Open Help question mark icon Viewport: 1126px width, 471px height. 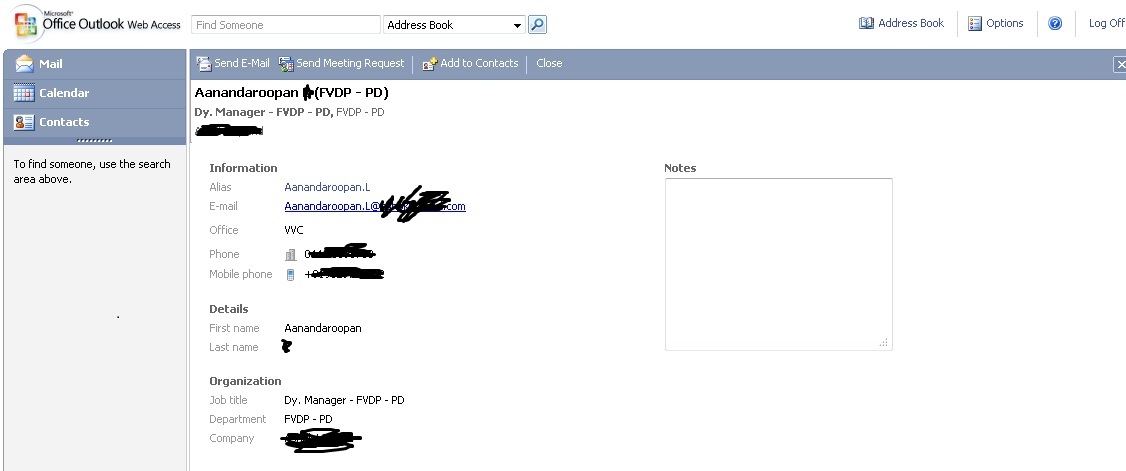click(1055, 24)
